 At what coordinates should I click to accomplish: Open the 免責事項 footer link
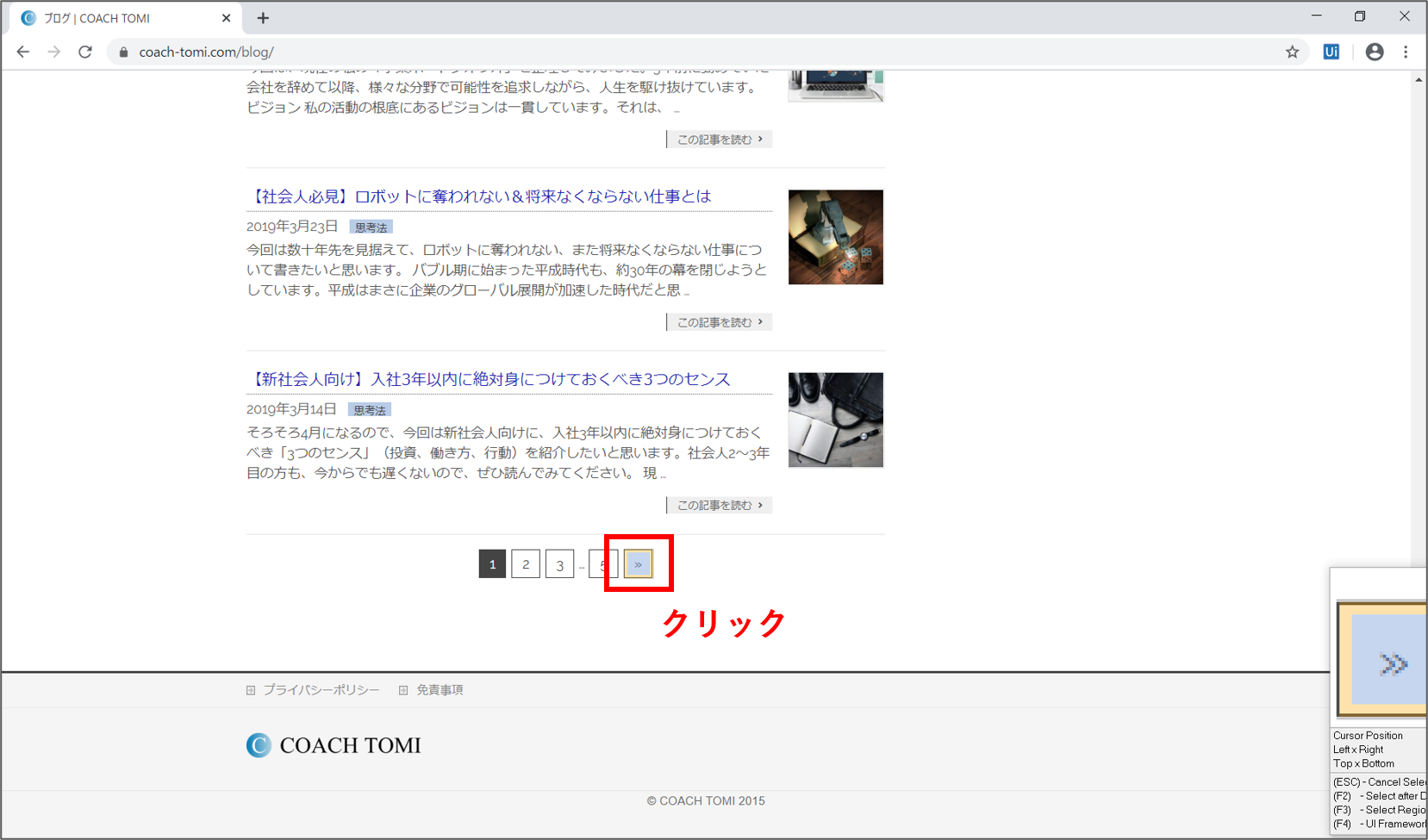(440, 690)
